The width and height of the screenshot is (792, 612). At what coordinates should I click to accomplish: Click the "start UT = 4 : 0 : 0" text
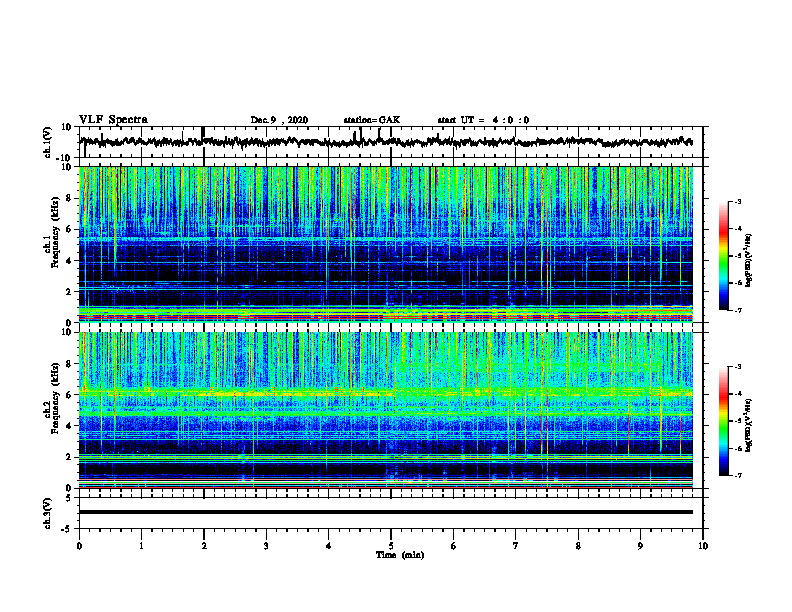click(483, 120)
